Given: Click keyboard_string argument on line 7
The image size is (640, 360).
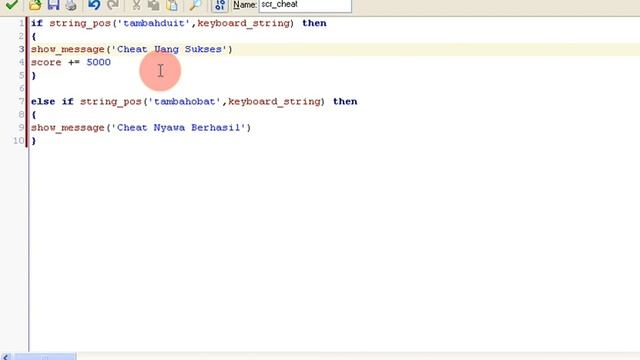Looking at the screenshot, I should tap(274, 102).
